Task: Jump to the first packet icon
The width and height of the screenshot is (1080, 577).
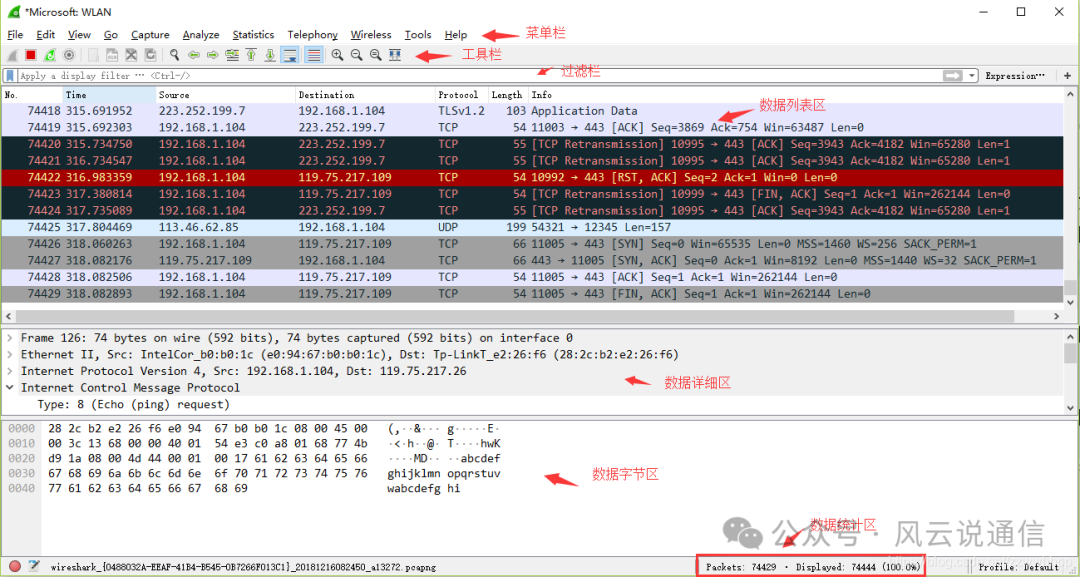Action: 251,55
